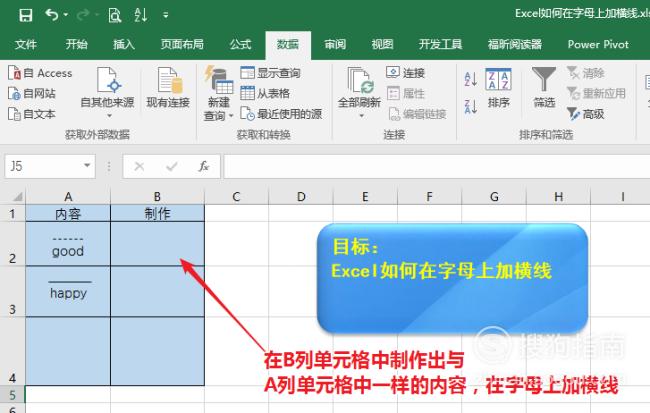Switch to the Power Pivot tab
This screenshot has height=413, width=650.
598,44
